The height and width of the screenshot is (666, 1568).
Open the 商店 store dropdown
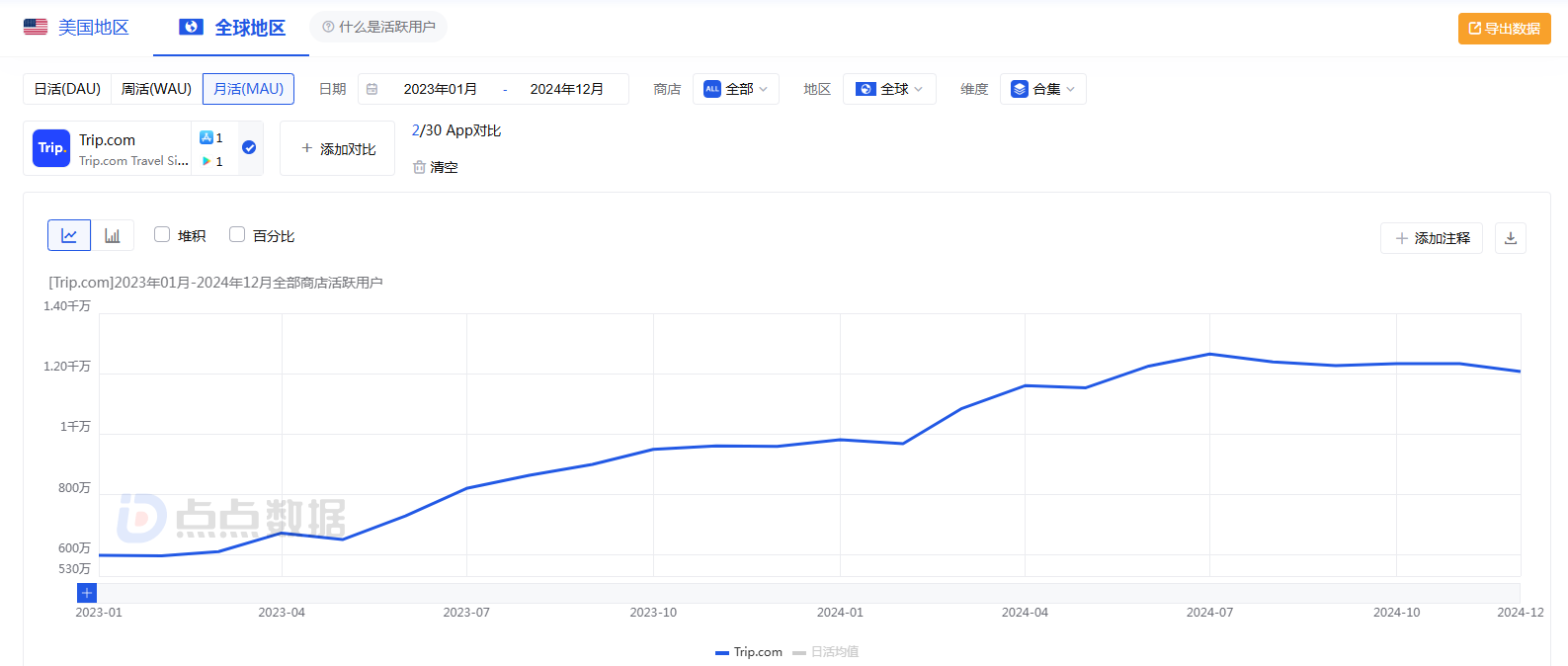click(x=736, y=89)
